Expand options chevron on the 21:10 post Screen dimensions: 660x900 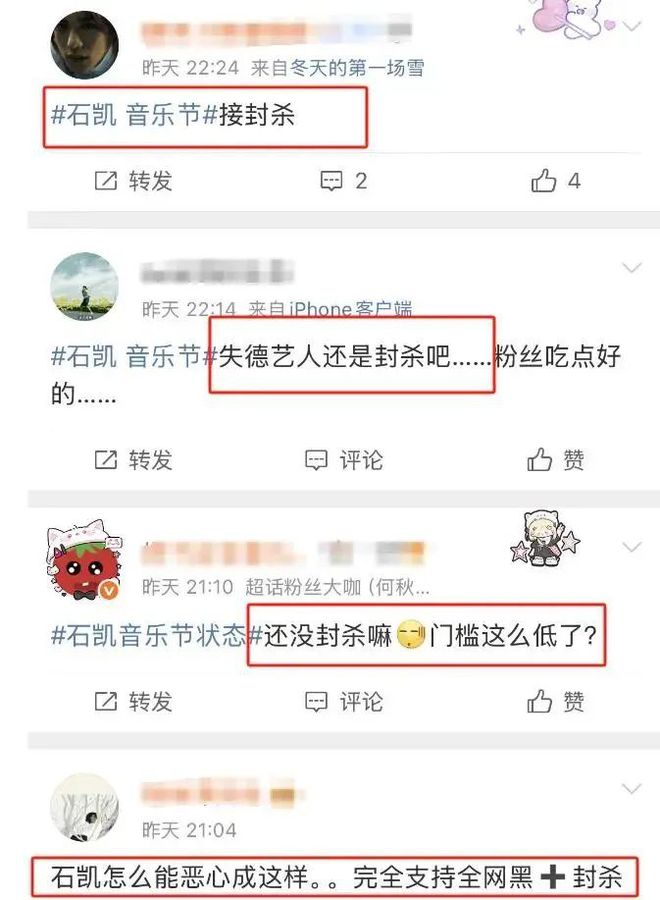pyautogui.click(x=632, y=547)
